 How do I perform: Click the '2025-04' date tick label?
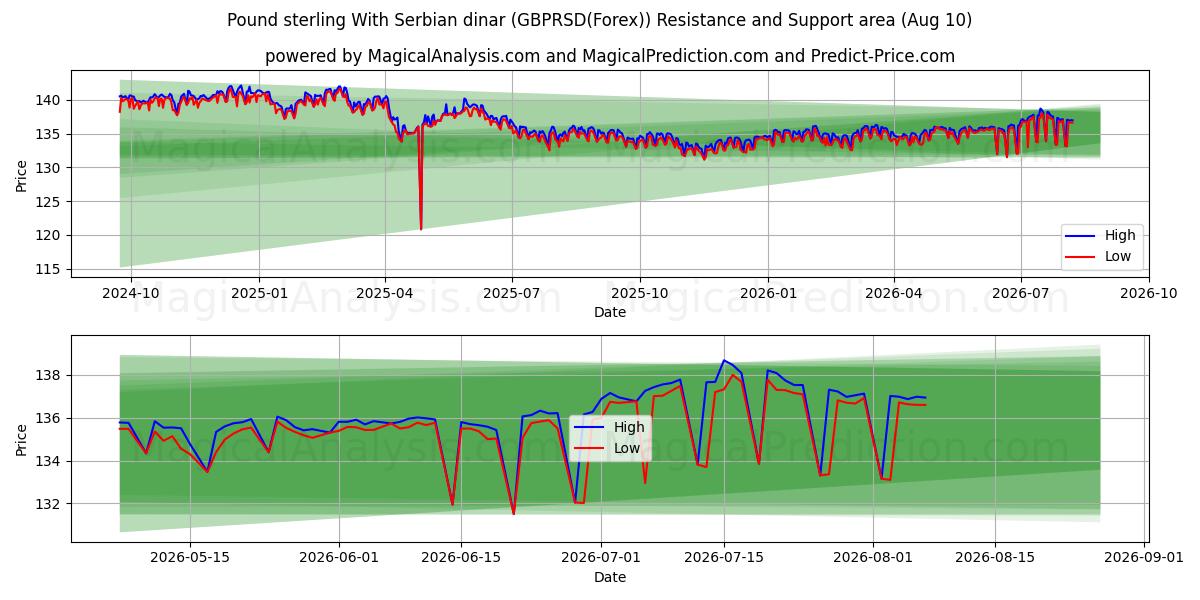385,294
